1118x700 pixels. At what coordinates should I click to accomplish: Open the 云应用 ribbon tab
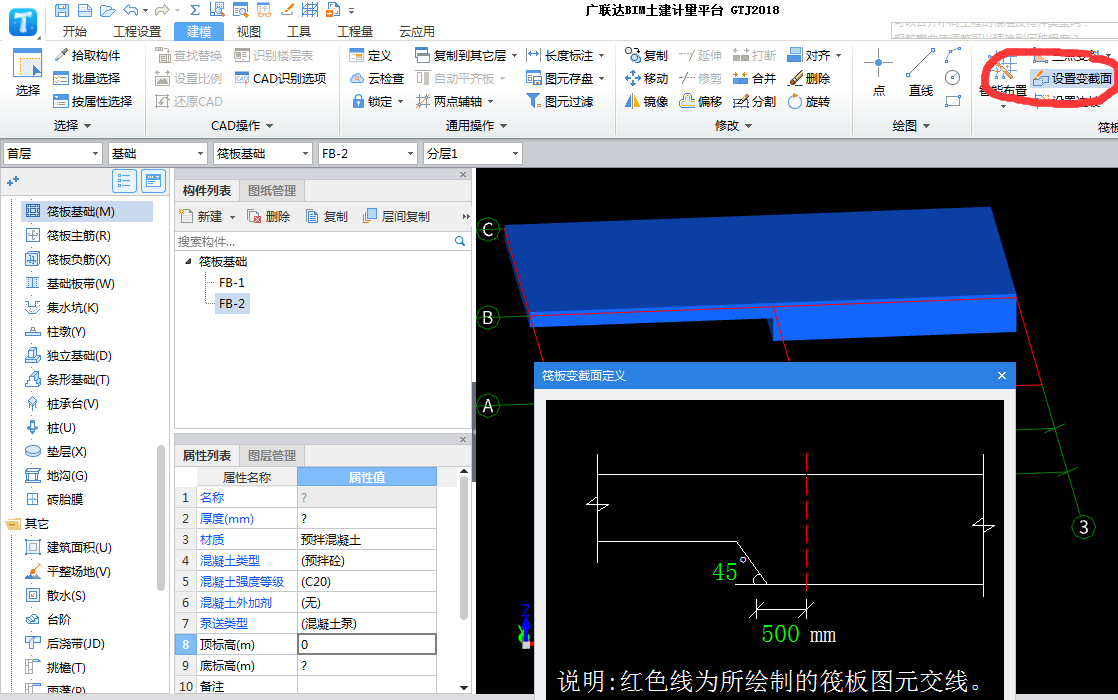(x=416, y=31)
